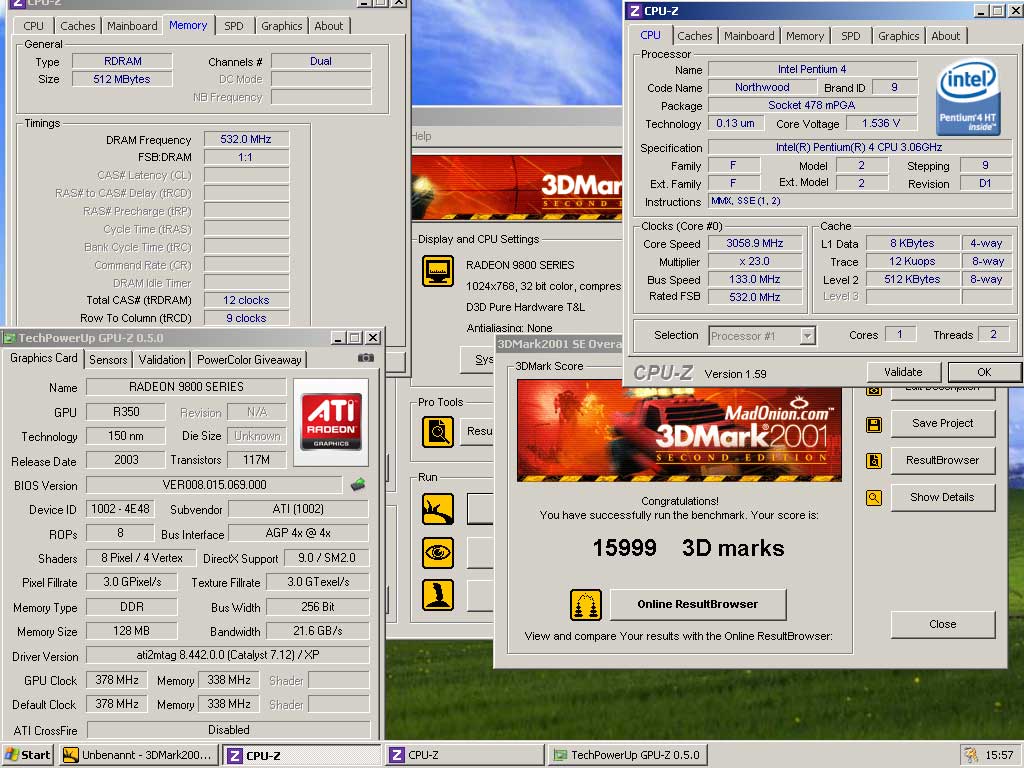Click the CPU-Z title bar Z icon

(x=635, y=10)
